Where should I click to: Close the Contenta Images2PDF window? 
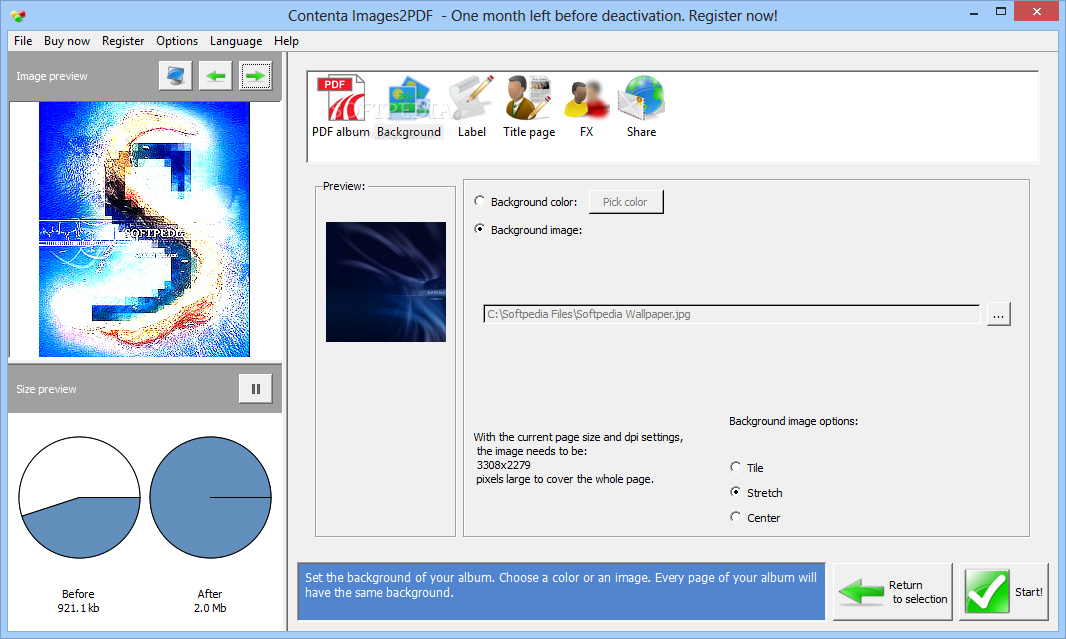(1037, 12)
